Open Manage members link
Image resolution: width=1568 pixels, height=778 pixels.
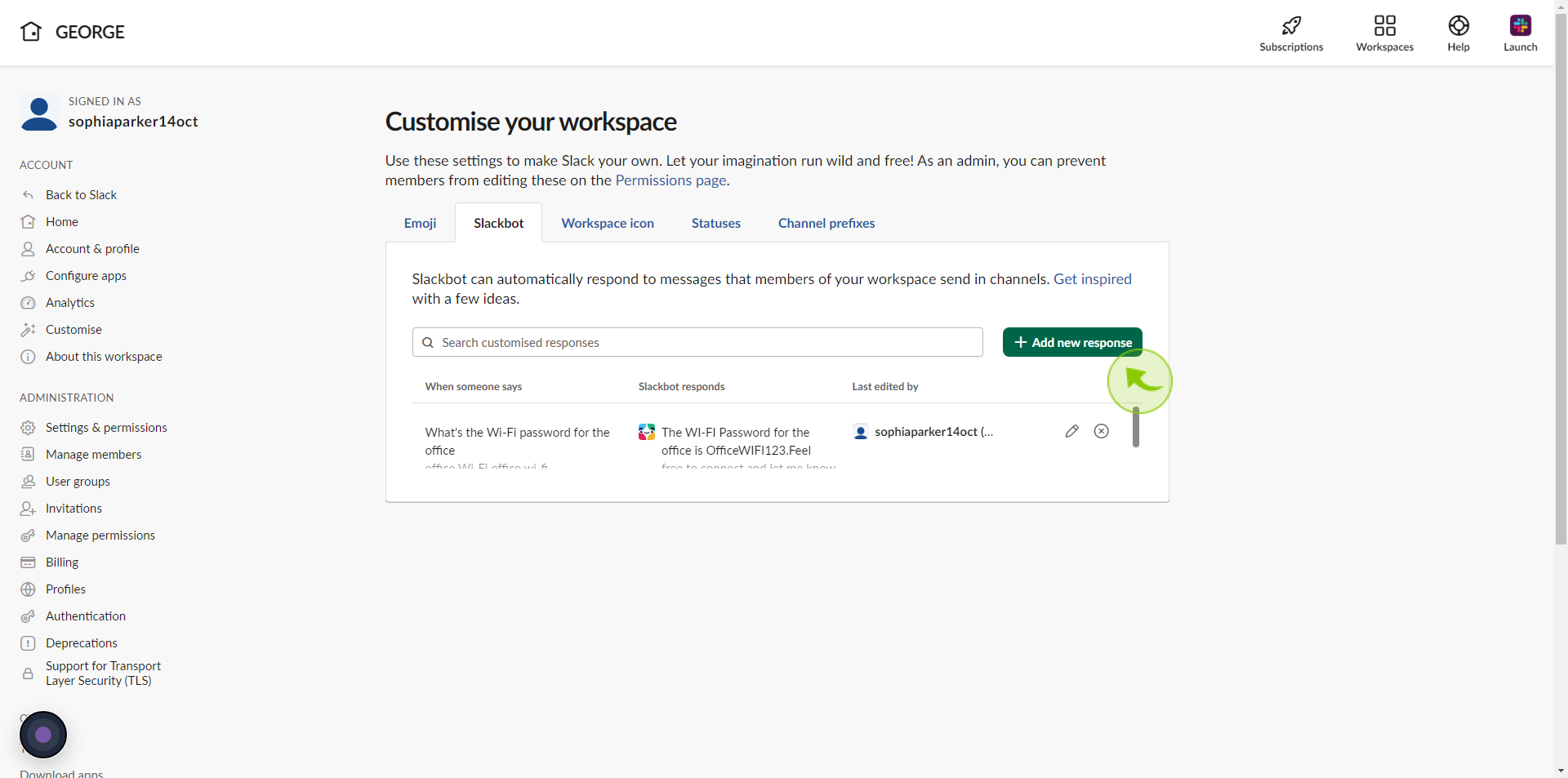coord(93,455)
